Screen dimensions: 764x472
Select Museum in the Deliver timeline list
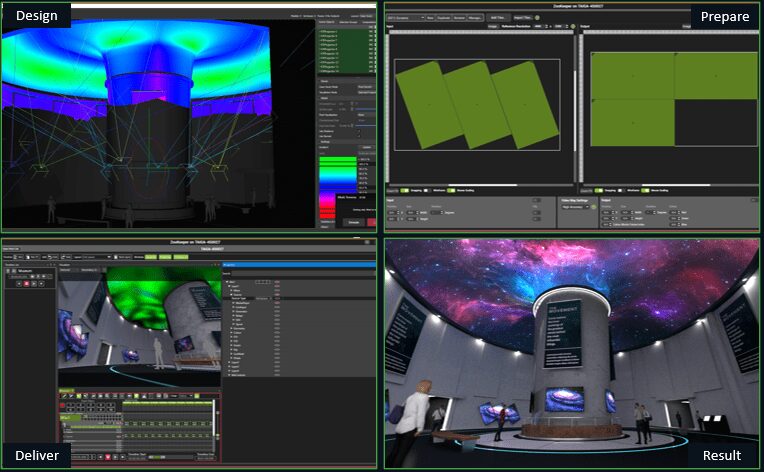point(25,271)
